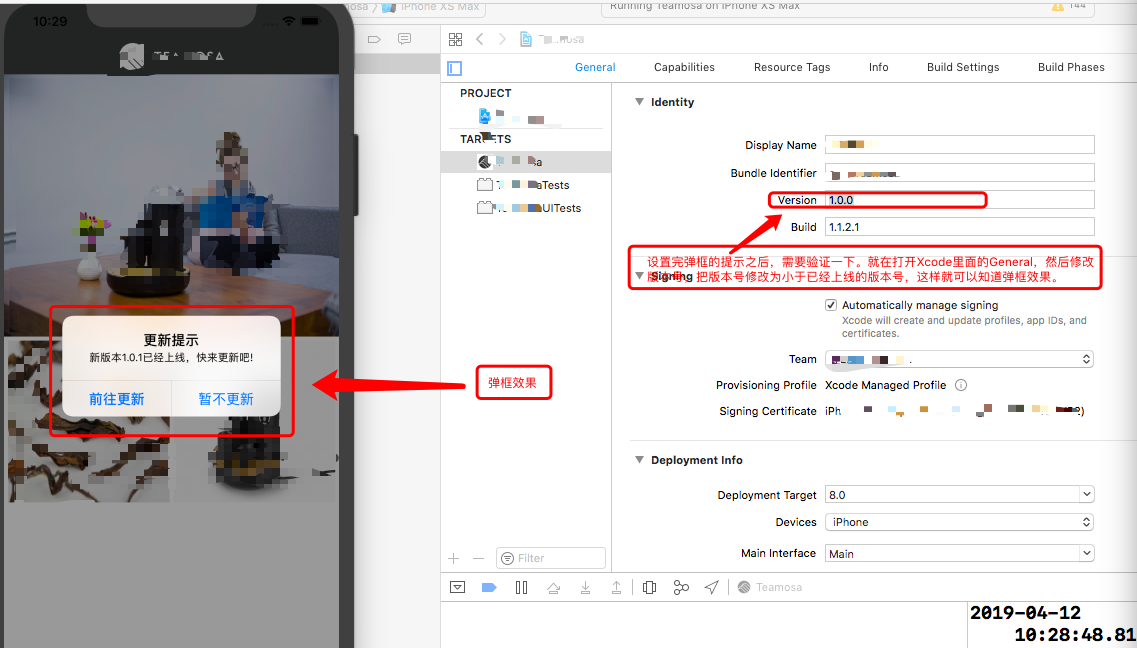
Task: Click 'Xcode Managed Profile' text
Action: (x=885, y=385)
